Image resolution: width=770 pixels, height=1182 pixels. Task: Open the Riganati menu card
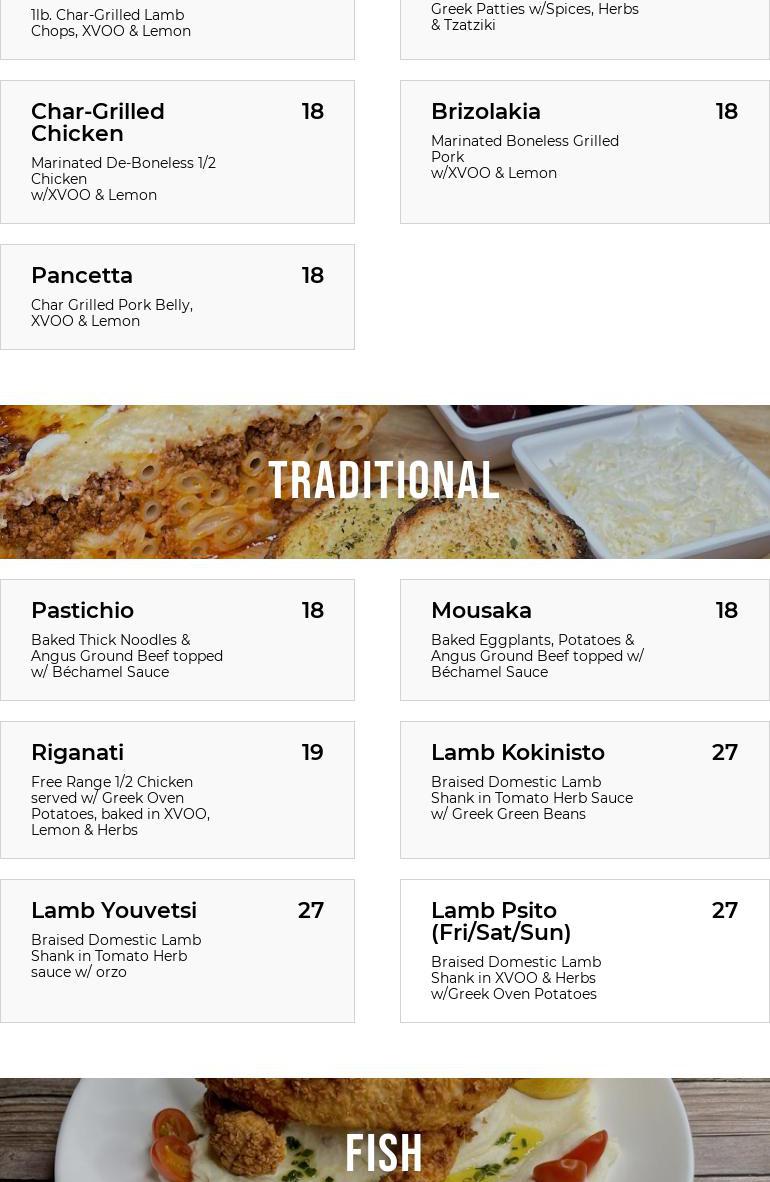[177, 789]
